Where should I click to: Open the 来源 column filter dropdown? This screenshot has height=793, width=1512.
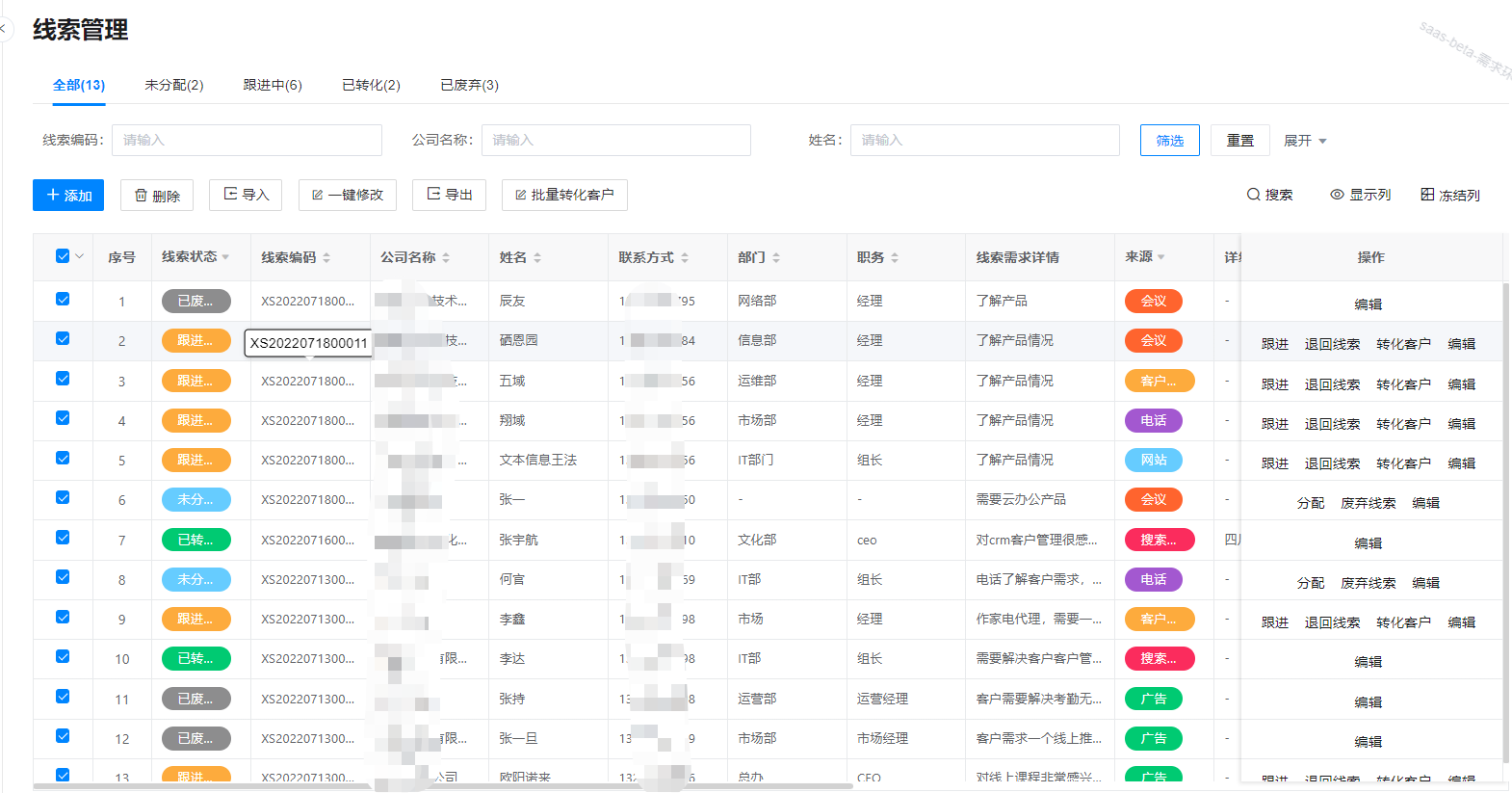pos(1161,257)
